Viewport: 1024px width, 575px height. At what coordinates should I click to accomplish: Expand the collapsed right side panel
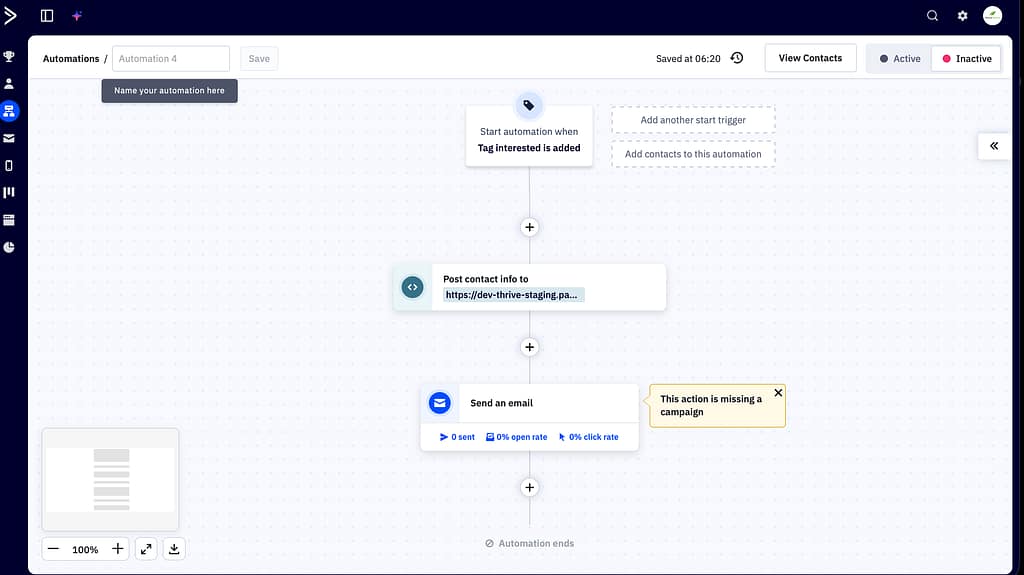(994, 146)
